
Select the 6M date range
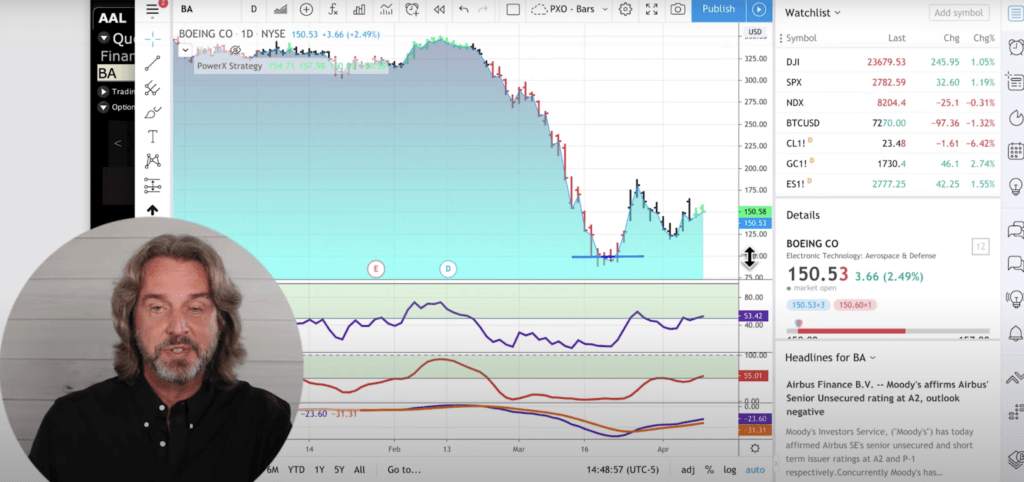273,470
